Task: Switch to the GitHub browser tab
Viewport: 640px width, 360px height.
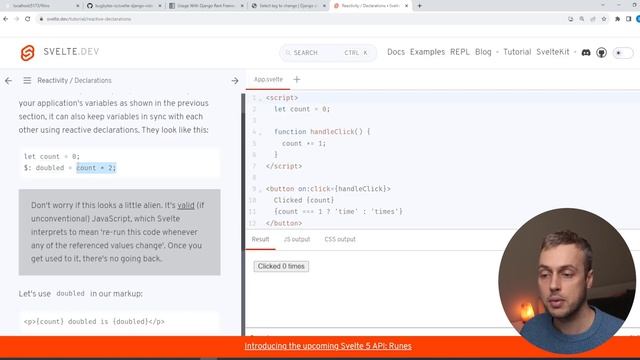Action: 124,6
